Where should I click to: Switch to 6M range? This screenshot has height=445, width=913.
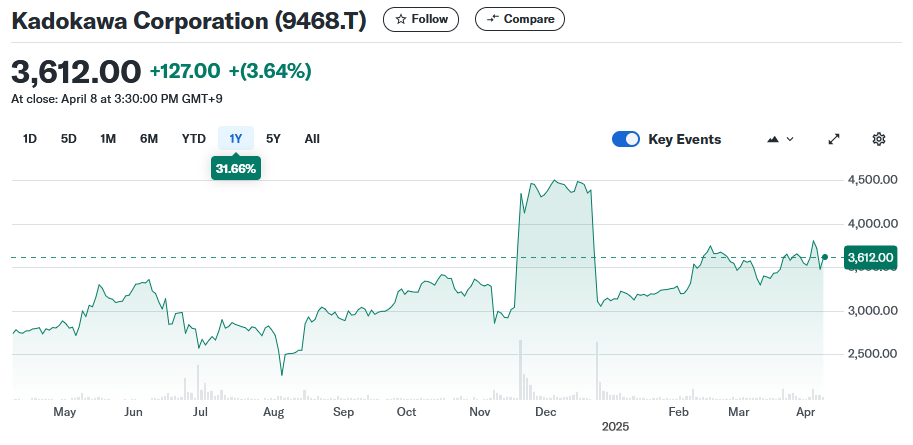coord(149,139)
